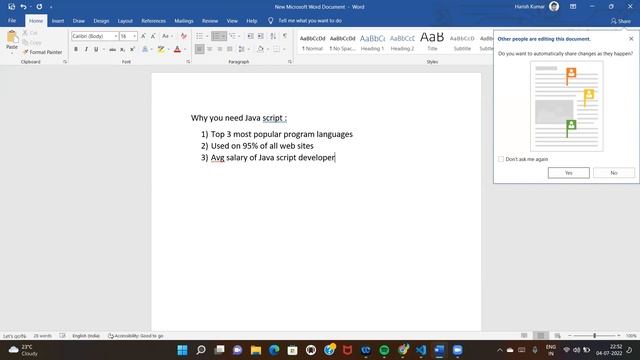Screen dimensions: 640x360
Task: Open the font size dropdown
Action: 134,36
